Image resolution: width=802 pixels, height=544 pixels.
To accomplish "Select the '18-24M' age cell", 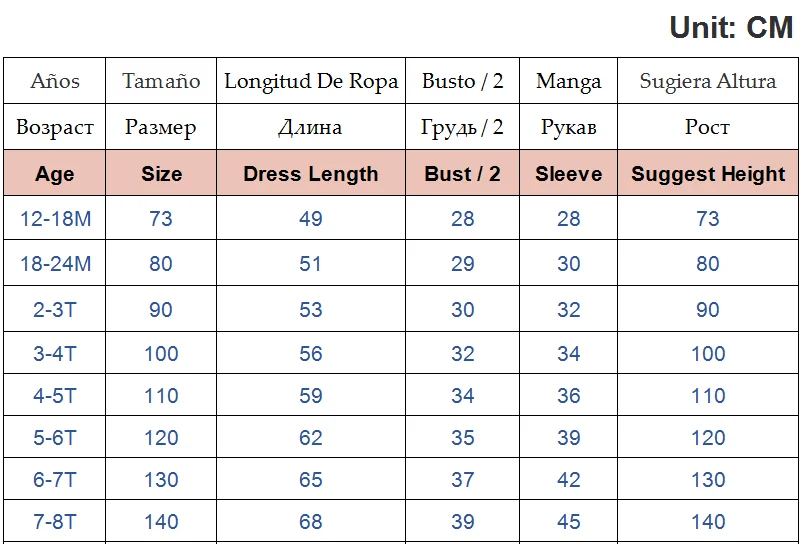I will (x=55, y=264).
